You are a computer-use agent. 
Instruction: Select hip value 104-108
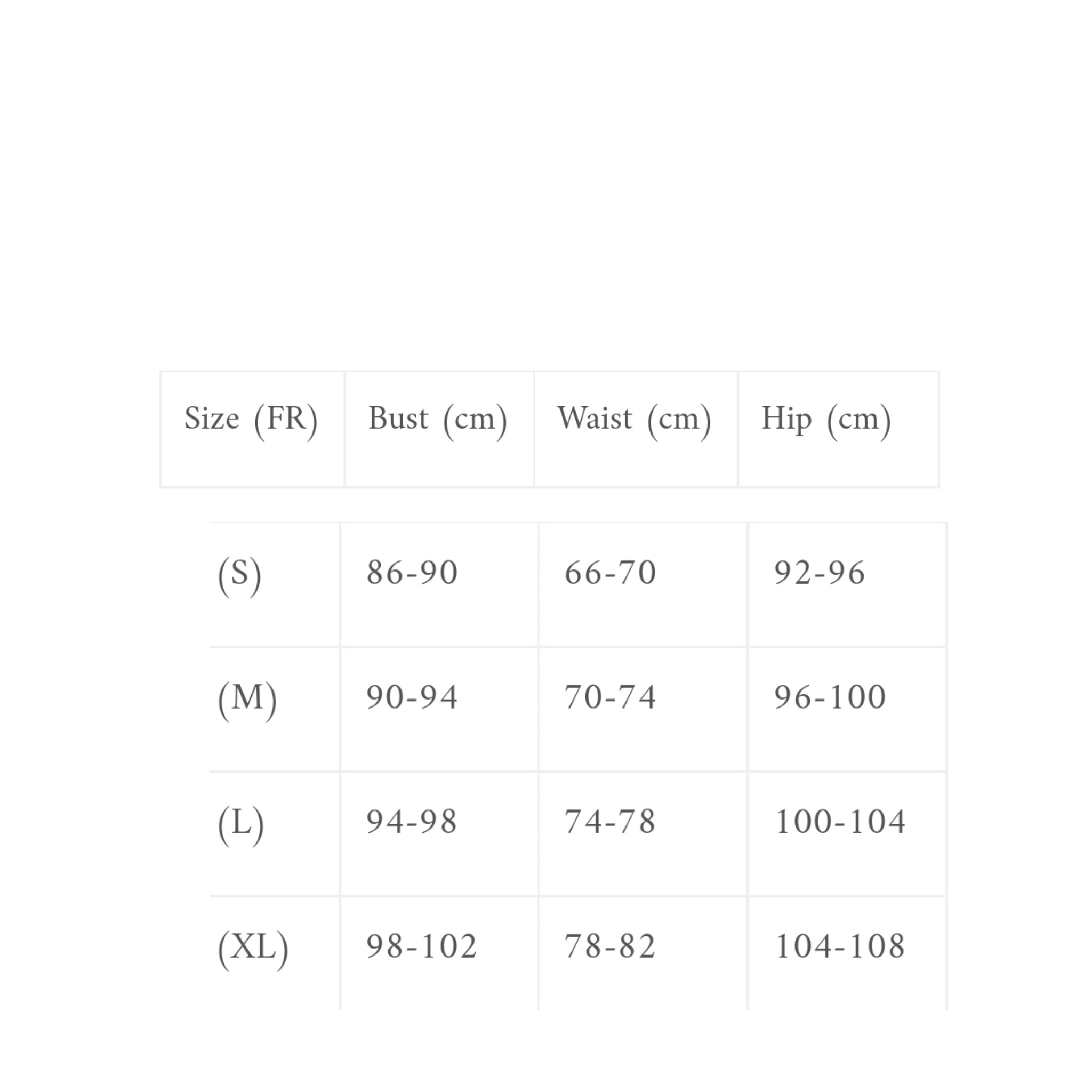tap(840, 945)
